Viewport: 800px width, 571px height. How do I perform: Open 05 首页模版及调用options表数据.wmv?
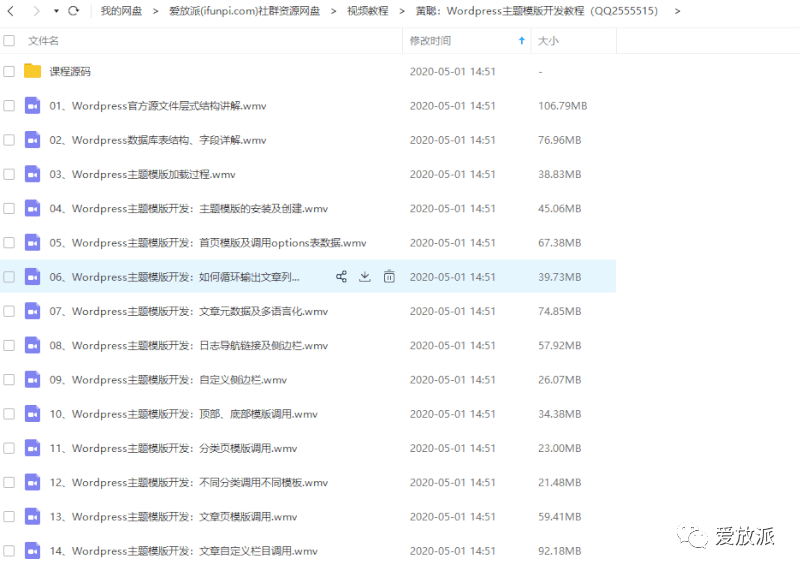(208, 242)
